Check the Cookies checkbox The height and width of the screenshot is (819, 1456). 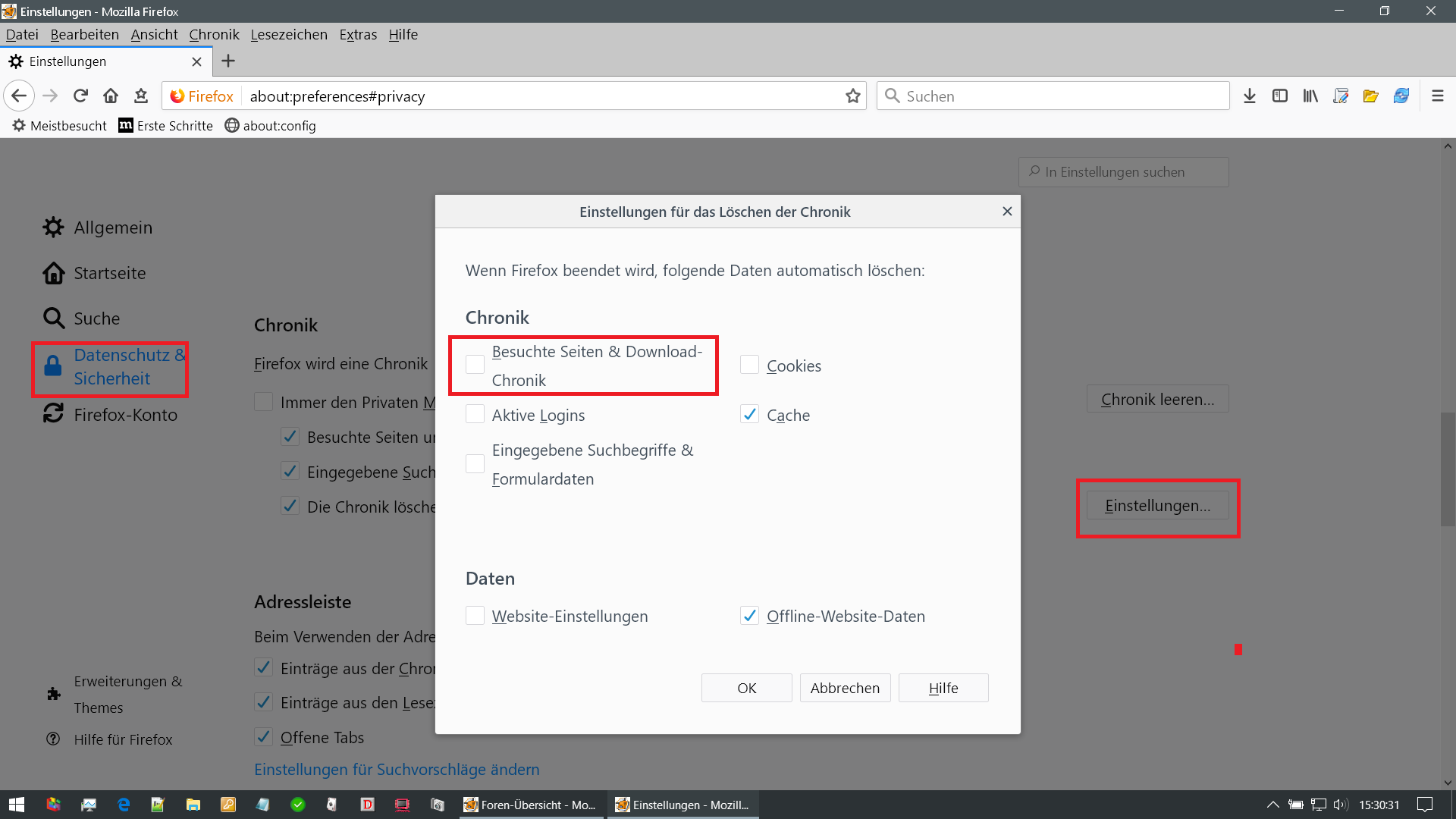(749, 366)
